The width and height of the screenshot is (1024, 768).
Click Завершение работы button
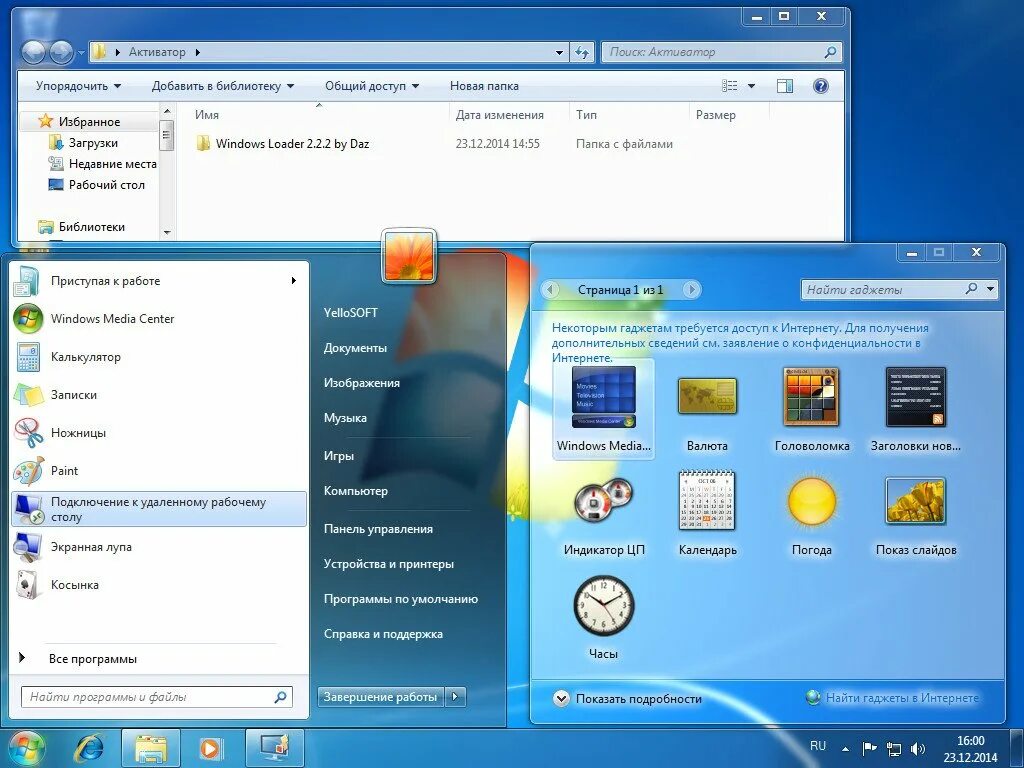pyautogui.click(x=380, y=697)
